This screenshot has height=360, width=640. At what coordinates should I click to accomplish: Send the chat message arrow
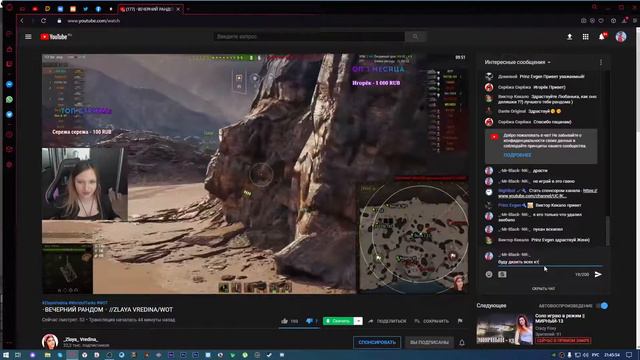598,274
